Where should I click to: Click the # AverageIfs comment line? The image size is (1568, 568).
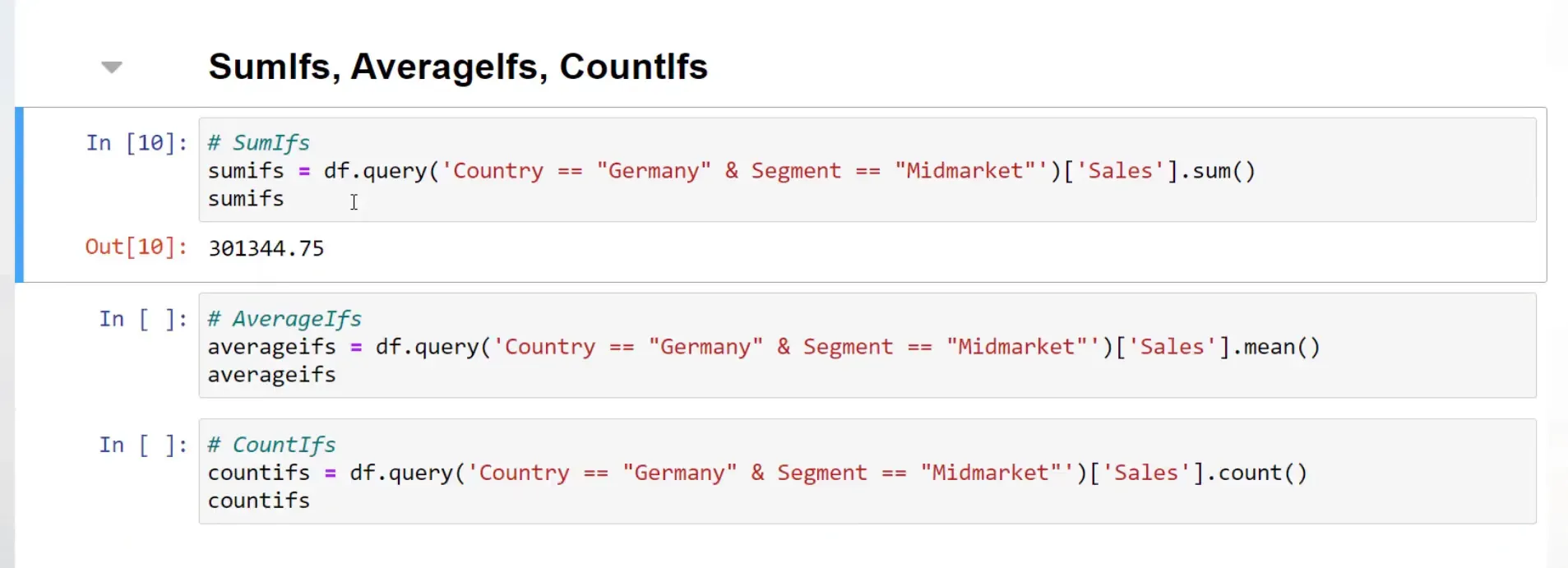click(284, 318)
